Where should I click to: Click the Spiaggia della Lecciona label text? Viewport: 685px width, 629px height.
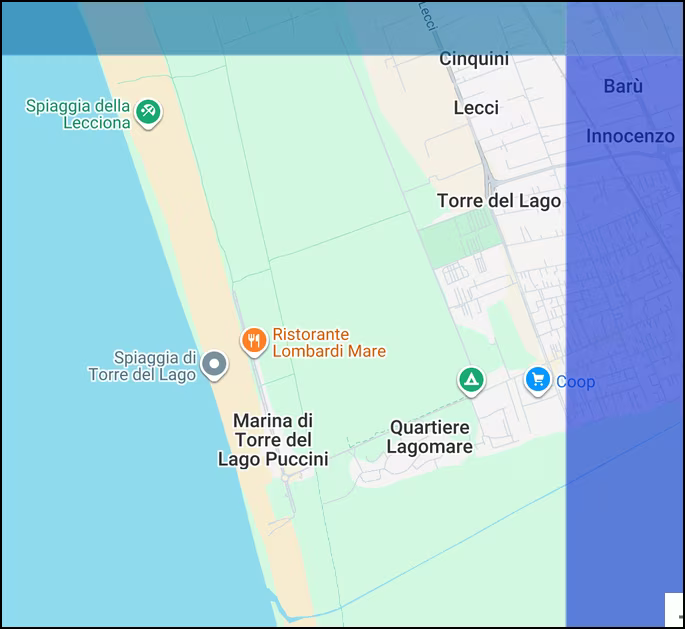click(78, 114)
